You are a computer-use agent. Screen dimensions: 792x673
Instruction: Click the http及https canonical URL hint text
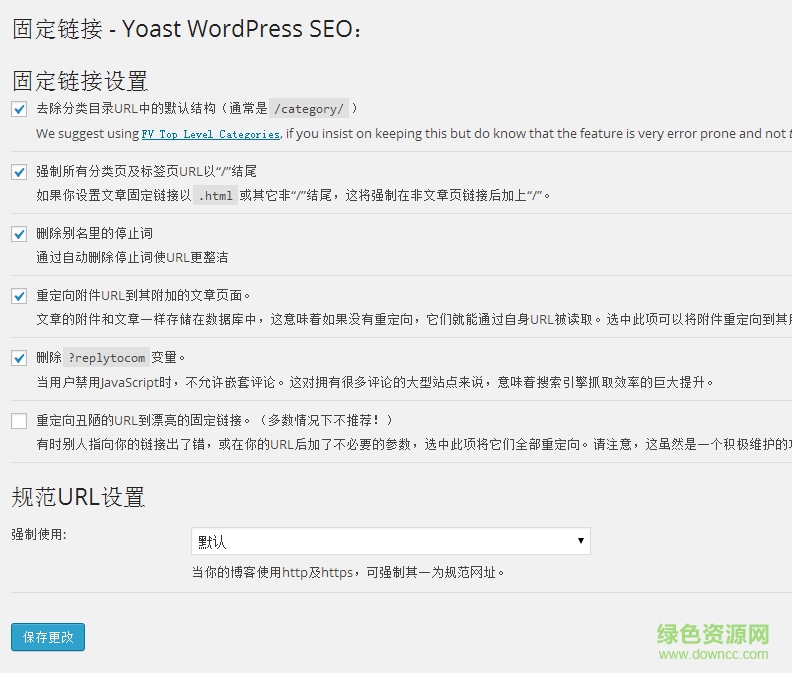coord(348,572)
